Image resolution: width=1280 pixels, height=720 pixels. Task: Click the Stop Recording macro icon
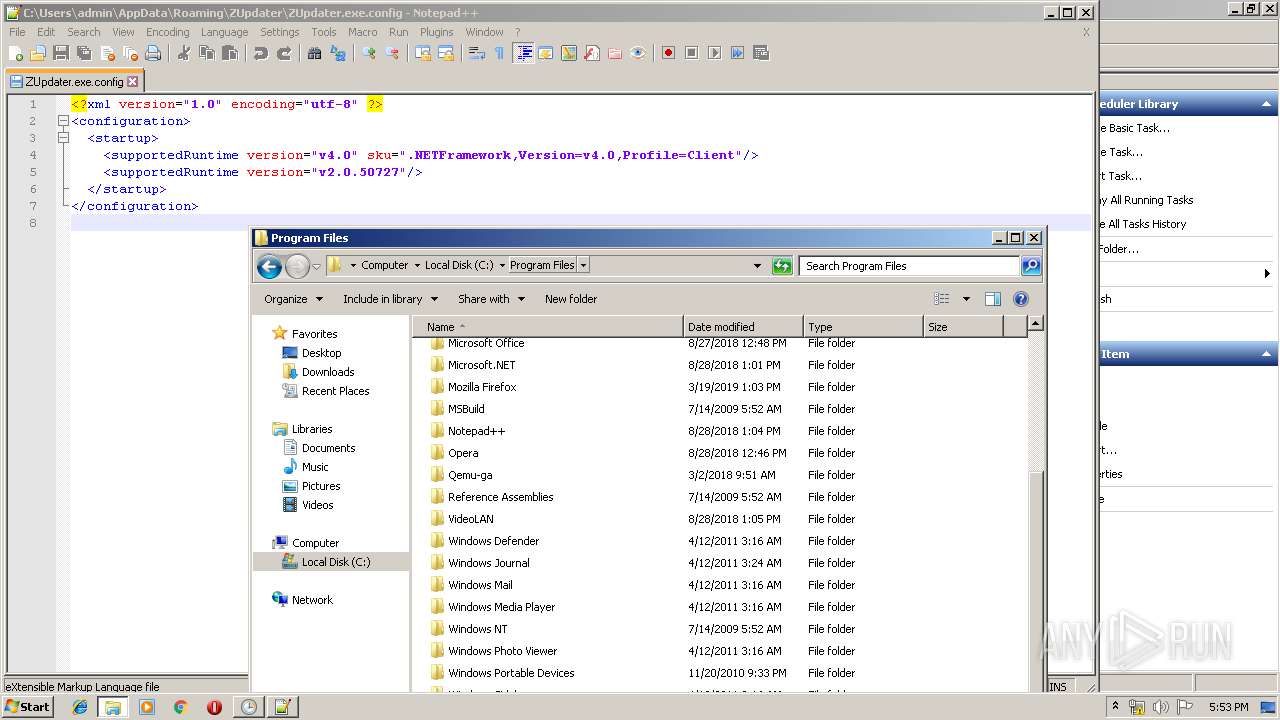pyautogui.click(x=691, y=53)
